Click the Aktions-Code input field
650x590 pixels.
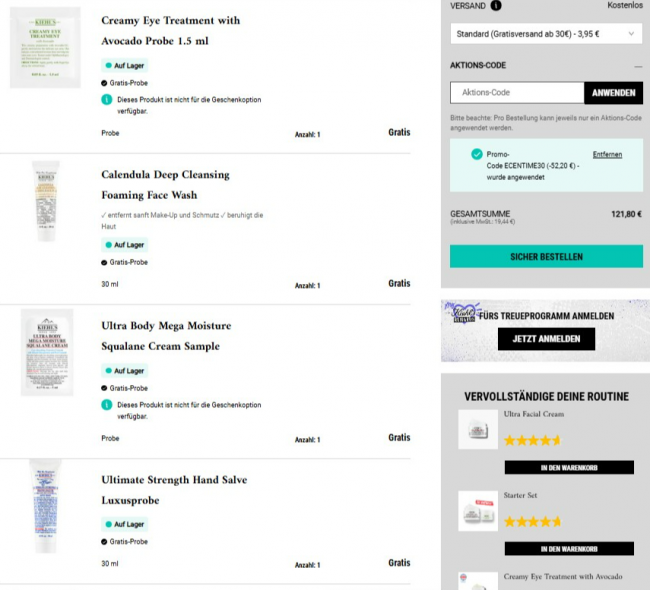(517, 93)
